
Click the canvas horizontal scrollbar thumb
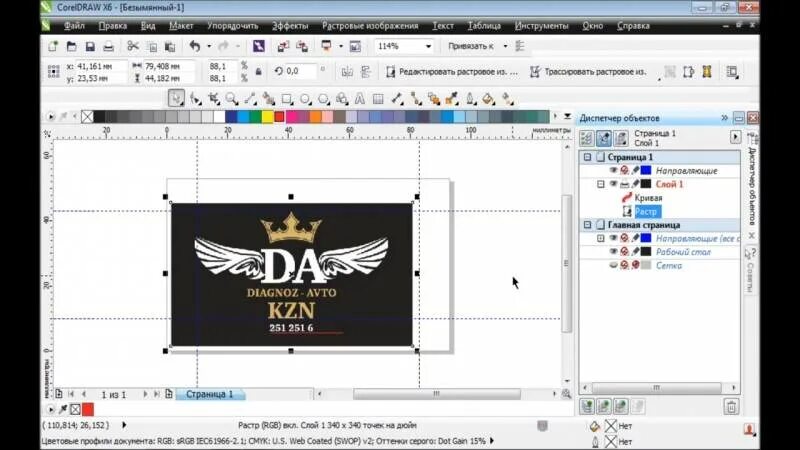(437, 394)
